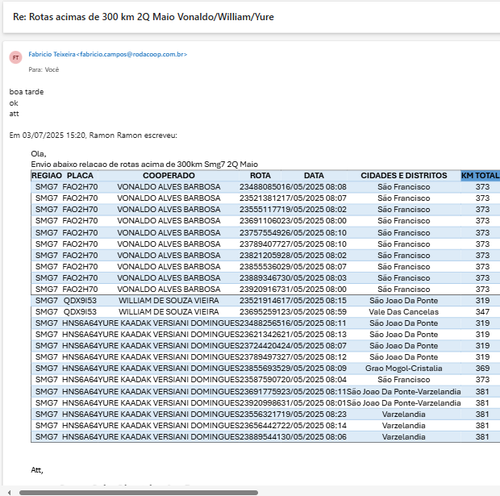This screenshot has height=496, width=500.
Task: Click the scrollbar left arrow
Action: coord(9,492)
